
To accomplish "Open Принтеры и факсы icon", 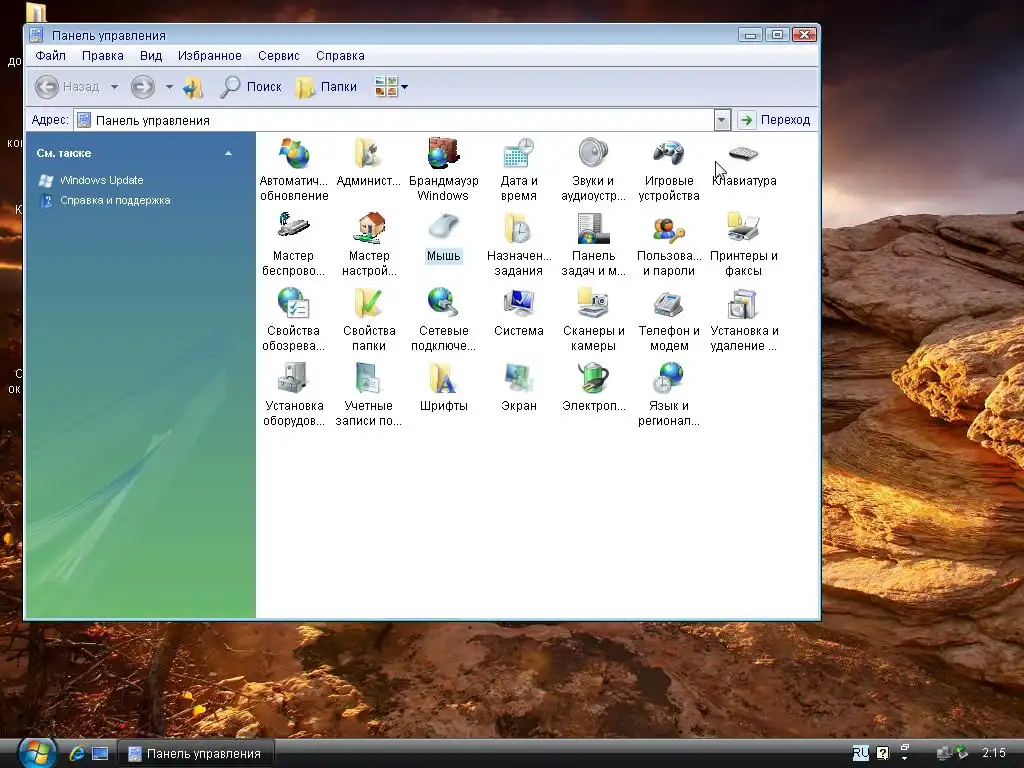I will [744, 244].
